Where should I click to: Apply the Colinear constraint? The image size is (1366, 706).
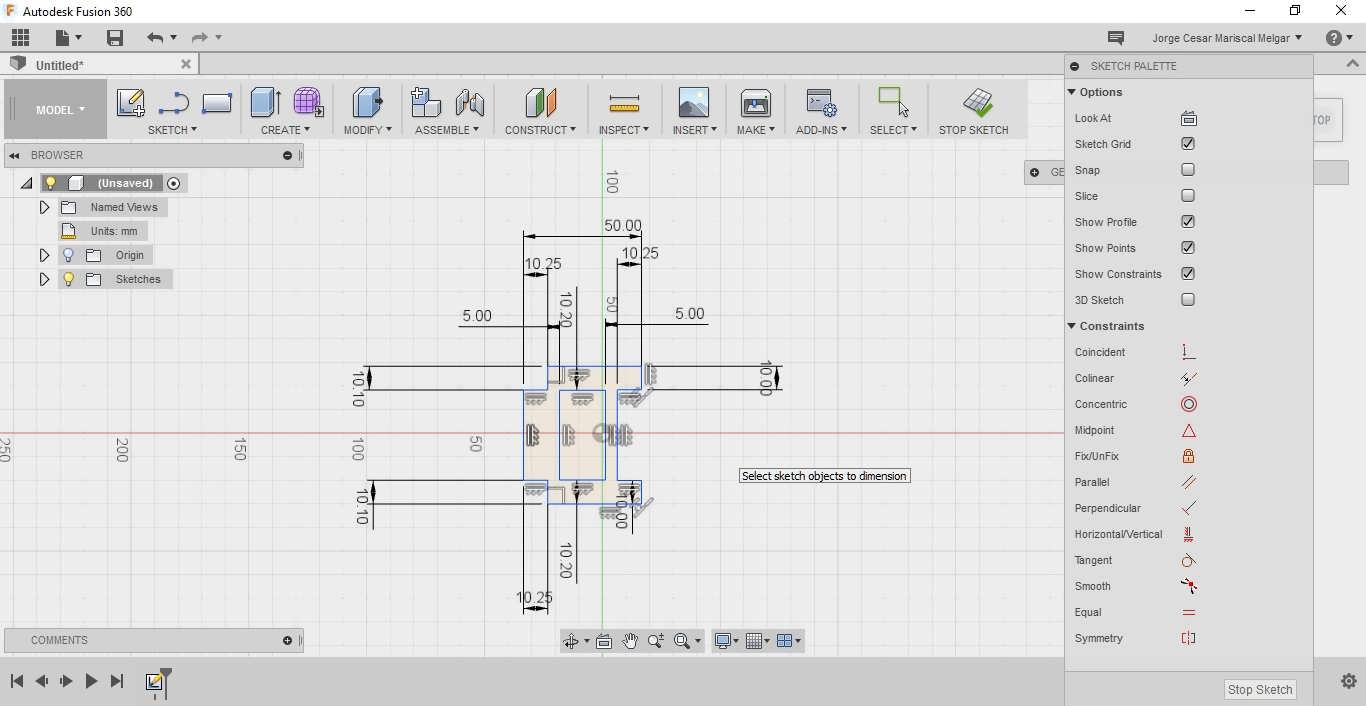coord(1188,378)
